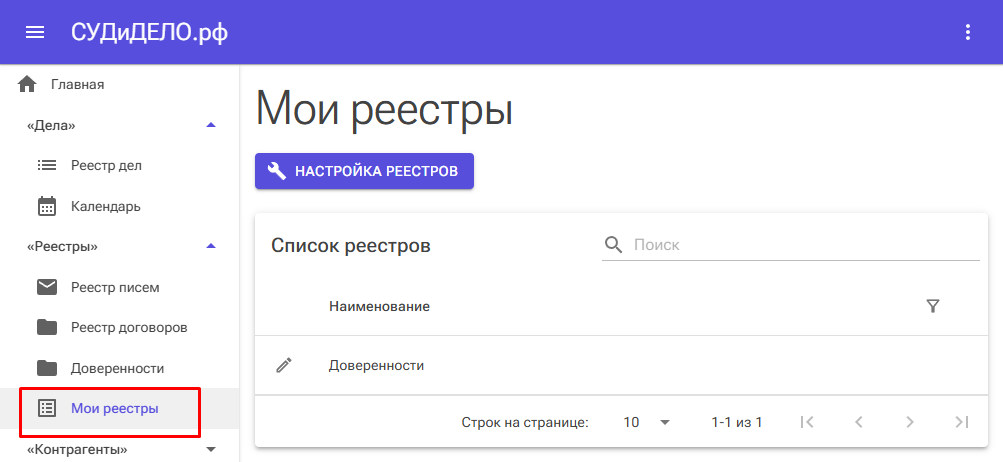
Task: Click the next page arrow
Action: pyautogui.click(x=909, y=422)
